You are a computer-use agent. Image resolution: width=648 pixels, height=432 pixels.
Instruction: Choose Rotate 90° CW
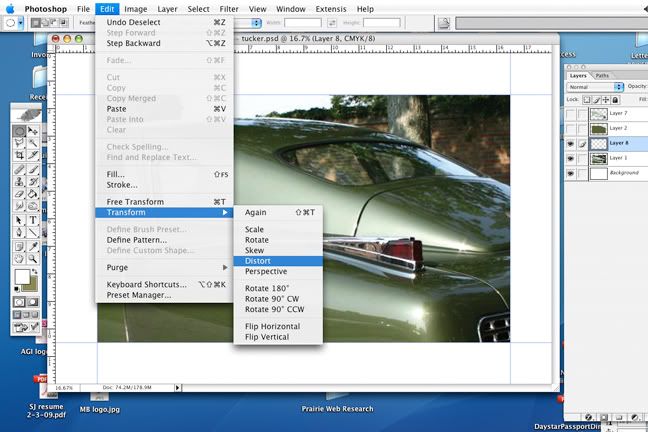(x=278, y=298)
